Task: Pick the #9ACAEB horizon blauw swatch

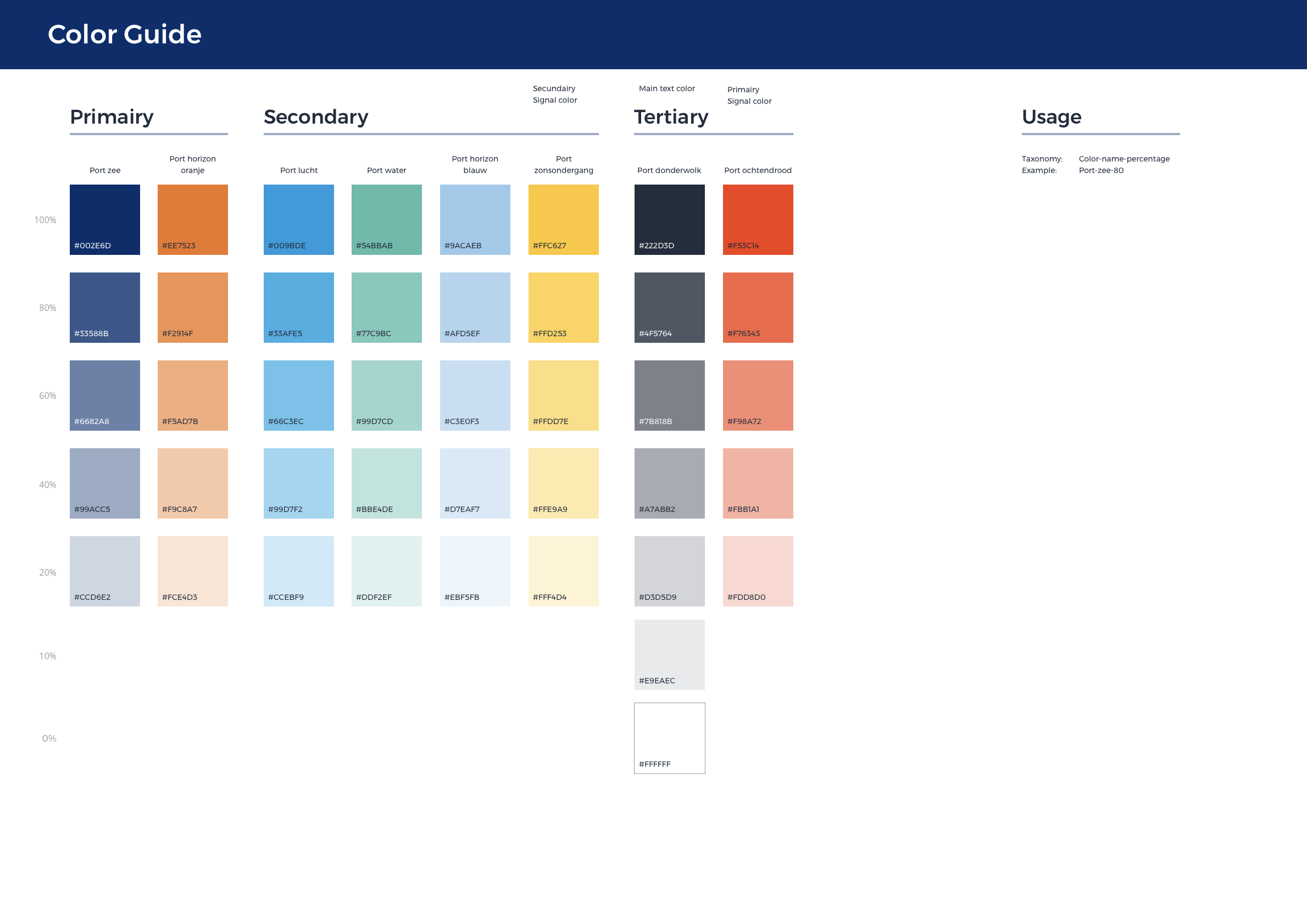Action: [x=475, y=219]
